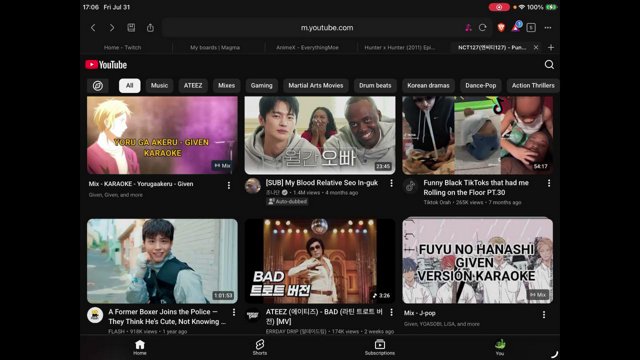Image resolution: width=640 pixels, height=360 pixels.
Task: Open options for Mix - J-pop
Action: [544, 314]
